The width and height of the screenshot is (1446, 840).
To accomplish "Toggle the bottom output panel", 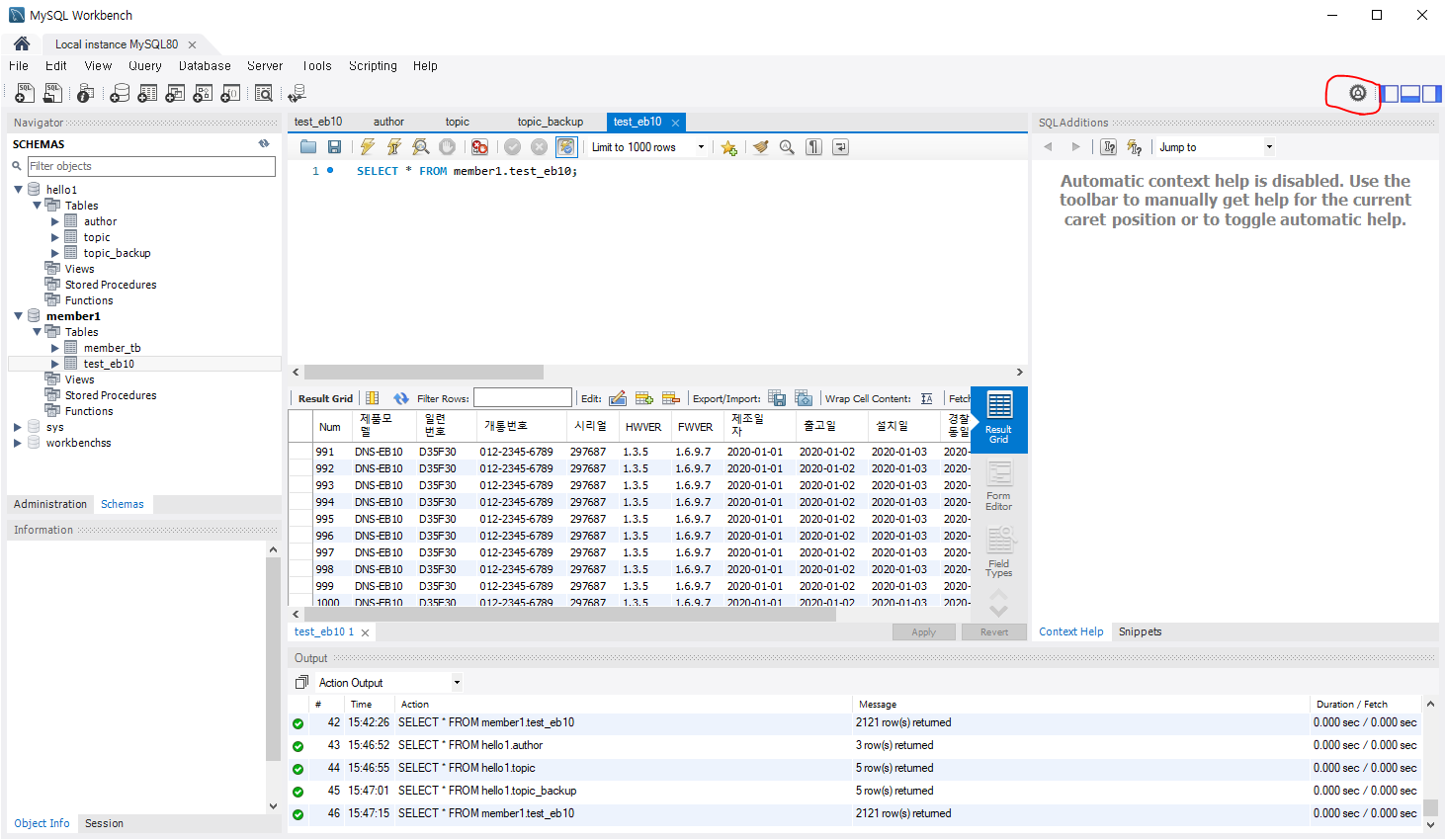I will tap(1410, 94).
